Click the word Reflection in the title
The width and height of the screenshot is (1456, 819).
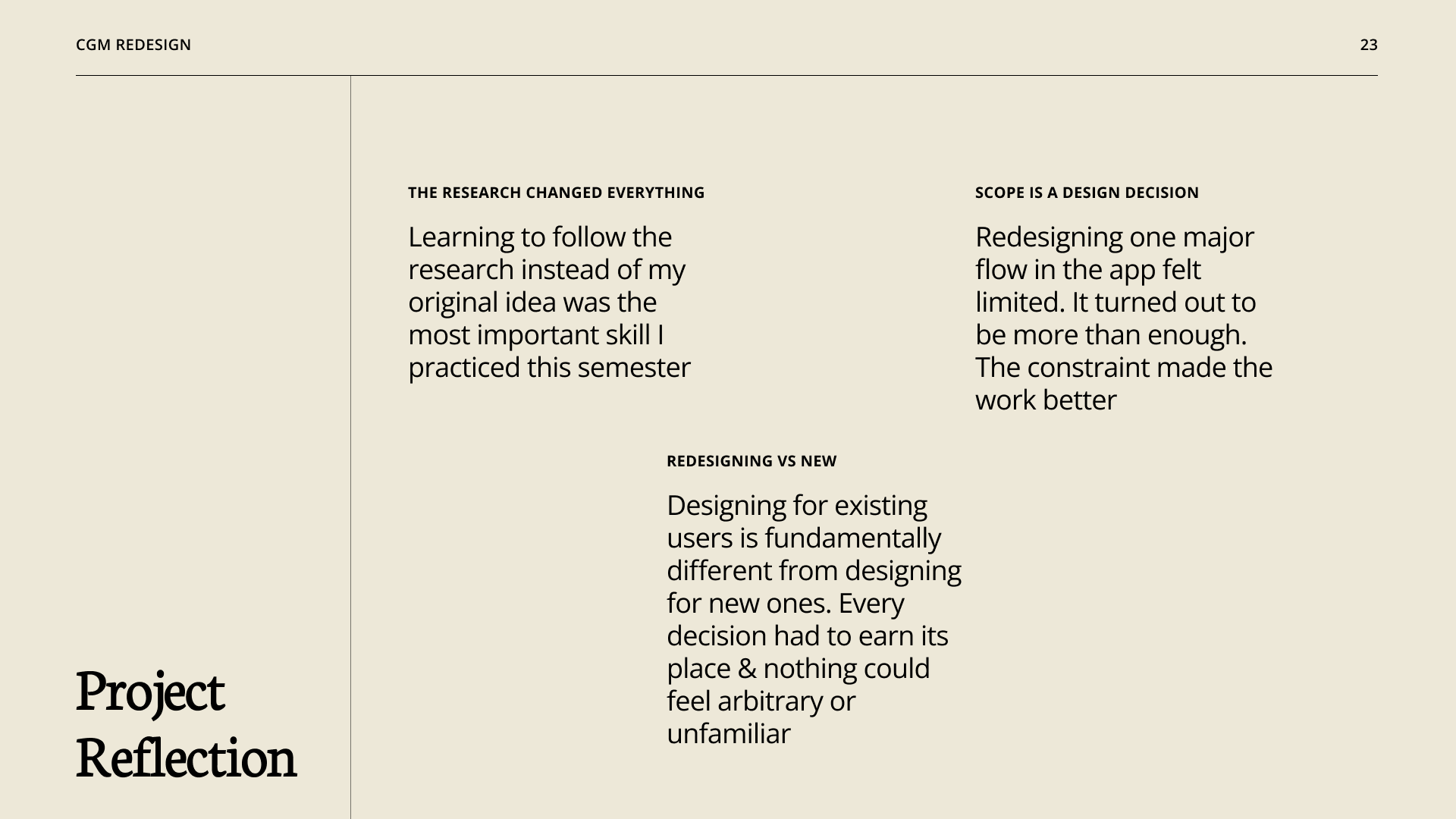(x=186, y=758)
